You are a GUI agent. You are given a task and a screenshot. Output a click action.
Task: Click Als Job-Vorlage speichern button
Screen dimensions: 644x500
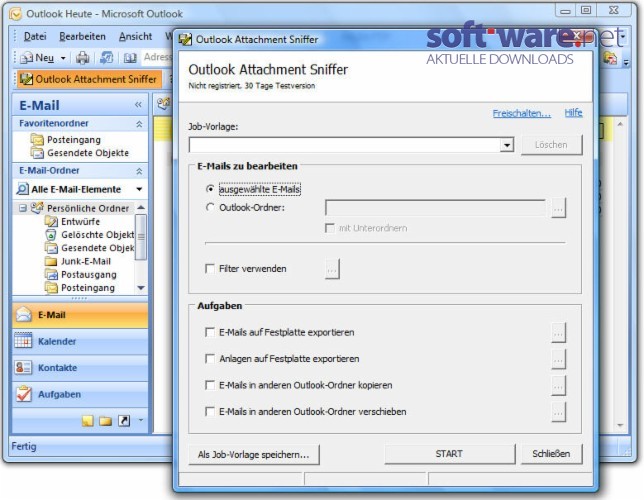point(254,454)
